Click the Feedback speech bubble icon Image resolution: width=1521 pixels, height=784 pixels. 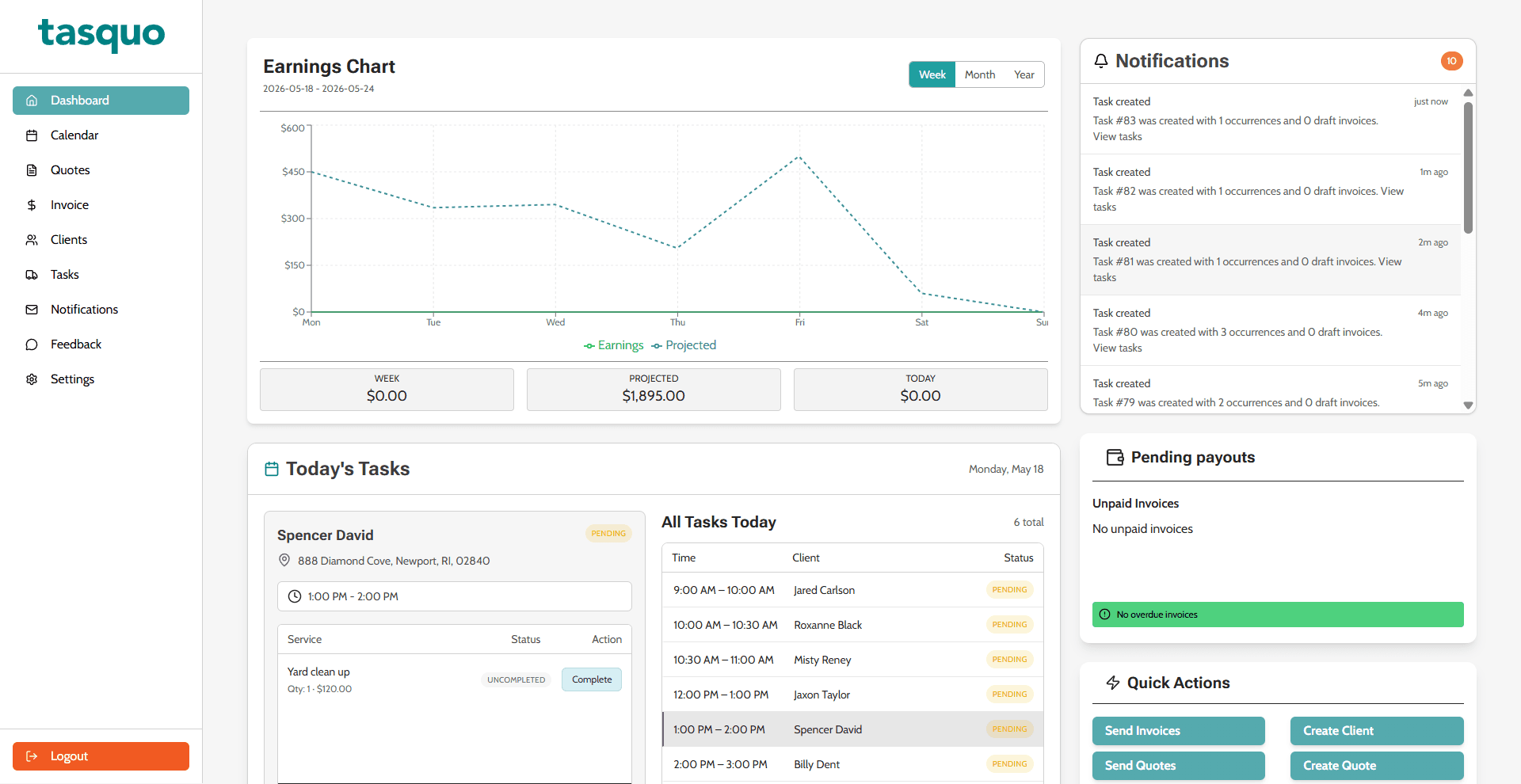(32, 344)
